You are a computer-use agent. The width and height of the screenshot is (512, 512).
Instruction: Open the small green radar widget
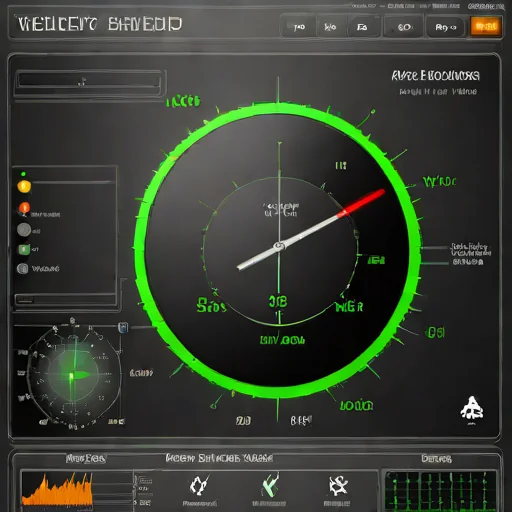coord(74,374)
